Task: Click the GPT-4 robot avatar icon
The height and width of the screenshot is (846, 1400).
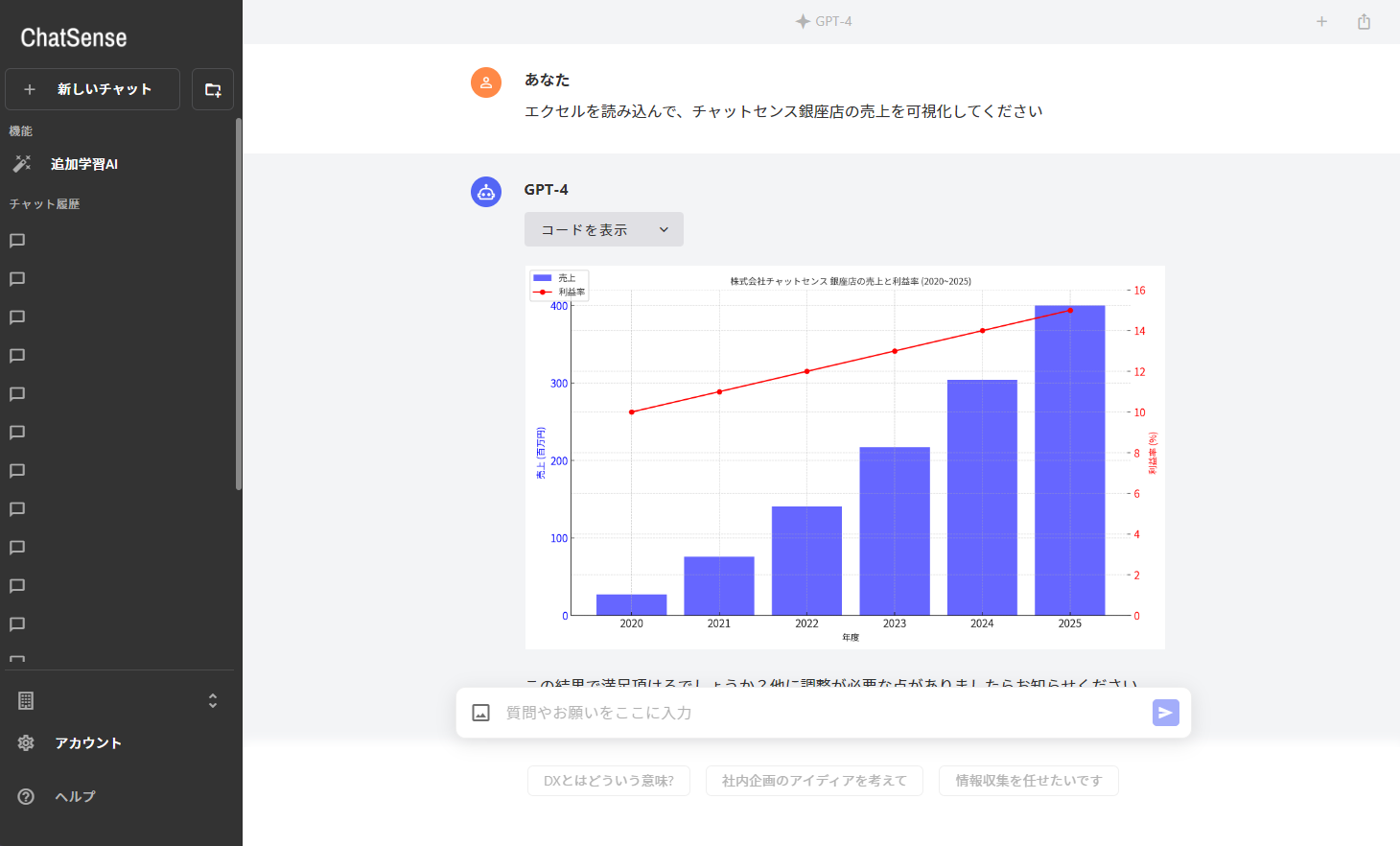Action: pyautogui.click(x=486, y=192)
